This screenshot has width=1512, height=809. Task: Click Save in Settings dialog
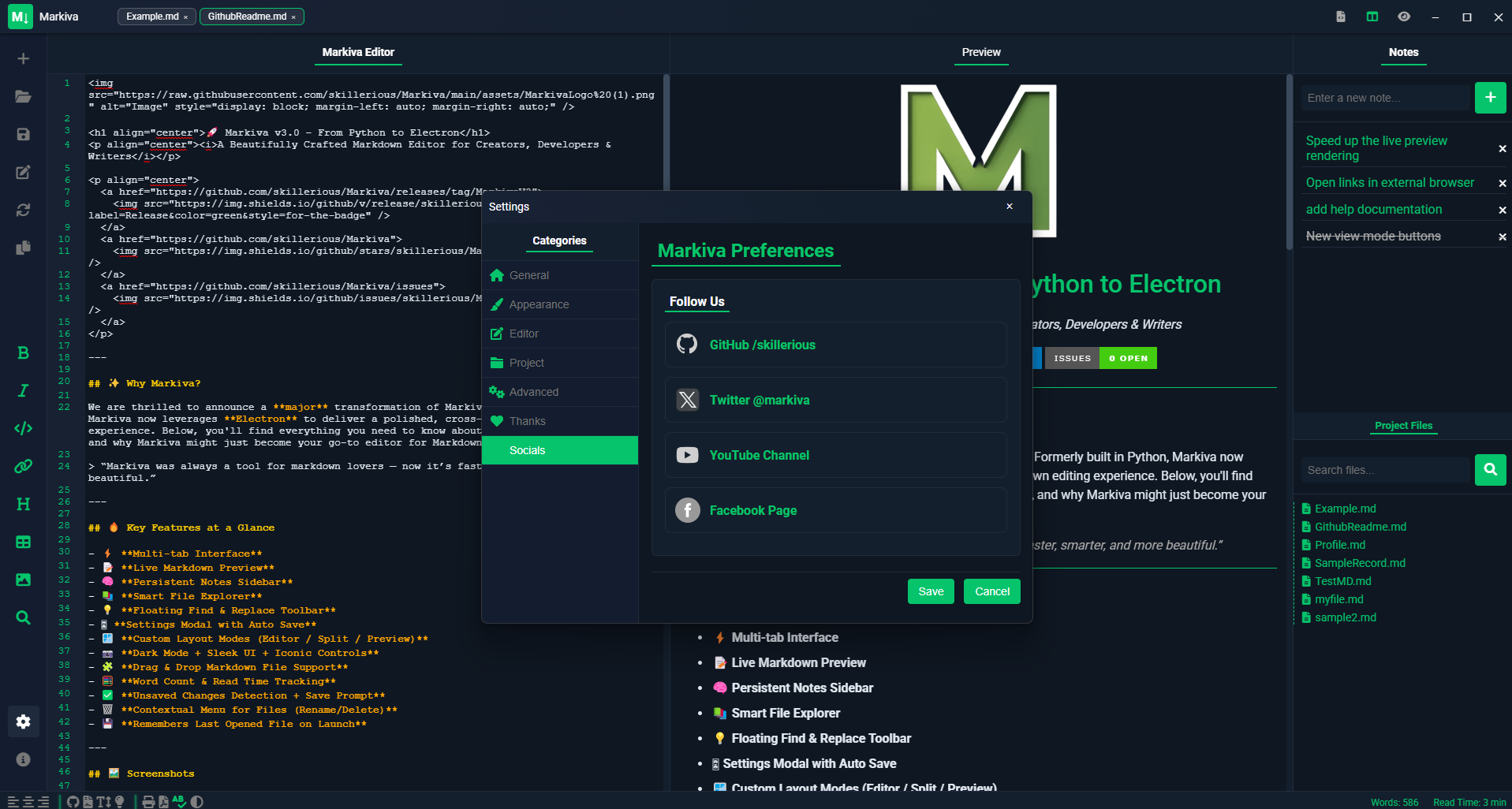pyautogui.click(x=931, y=591)
